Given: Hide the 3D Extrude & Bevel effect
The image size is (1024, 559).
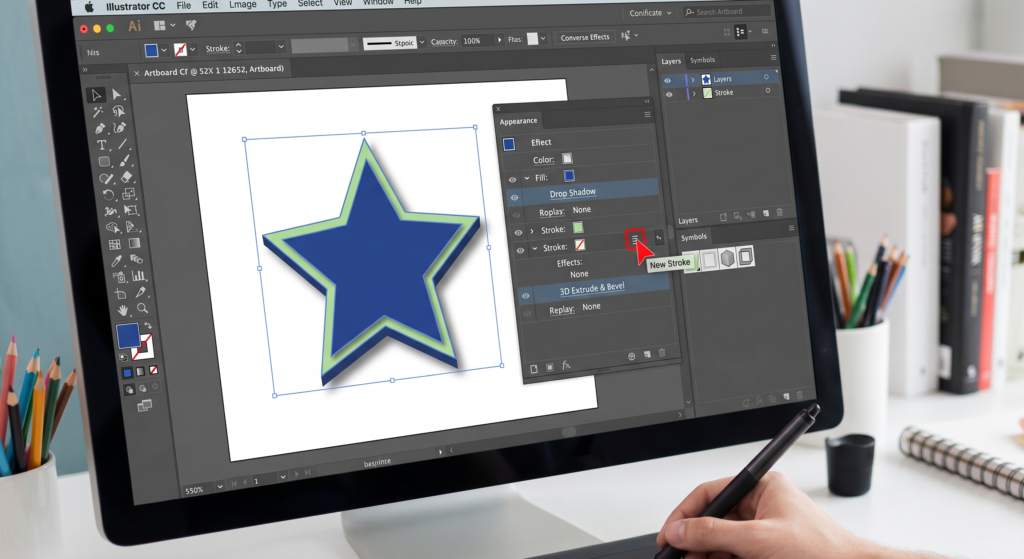Looking at the screenshot, I should coord(526,296).
